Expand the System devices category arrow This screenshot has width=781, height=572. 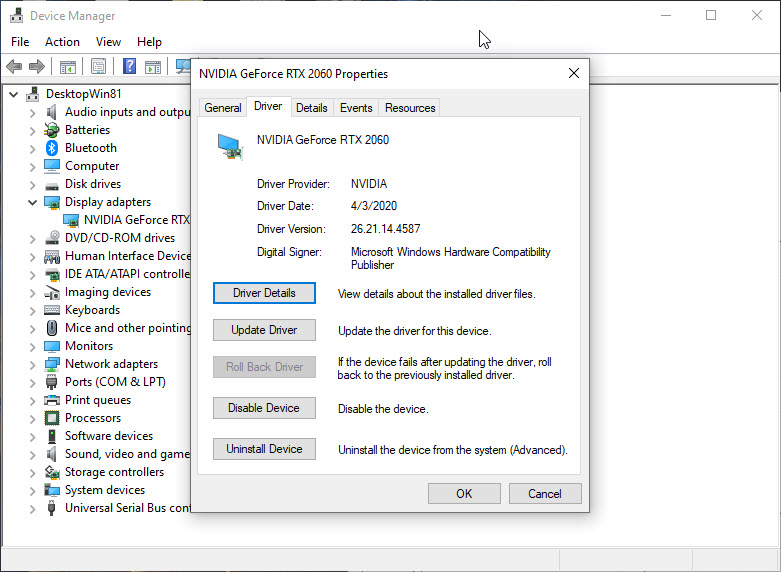(x=32, y=490)
